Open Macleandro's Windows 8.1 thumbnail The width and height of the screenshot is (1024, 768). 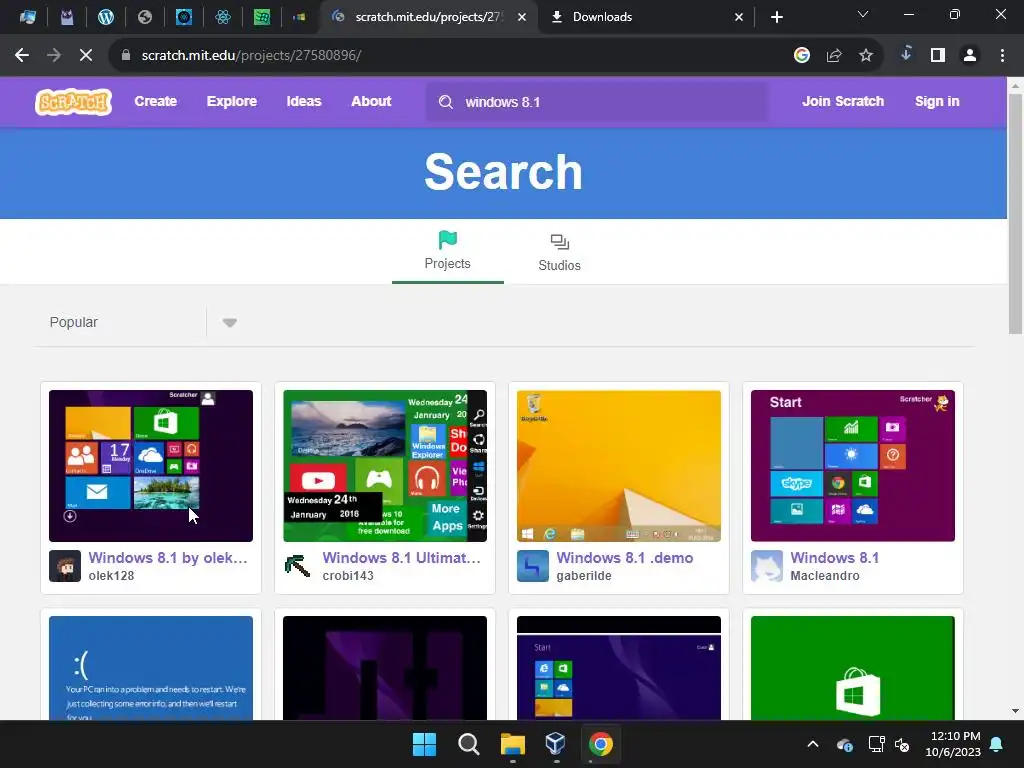pos(852,466)
